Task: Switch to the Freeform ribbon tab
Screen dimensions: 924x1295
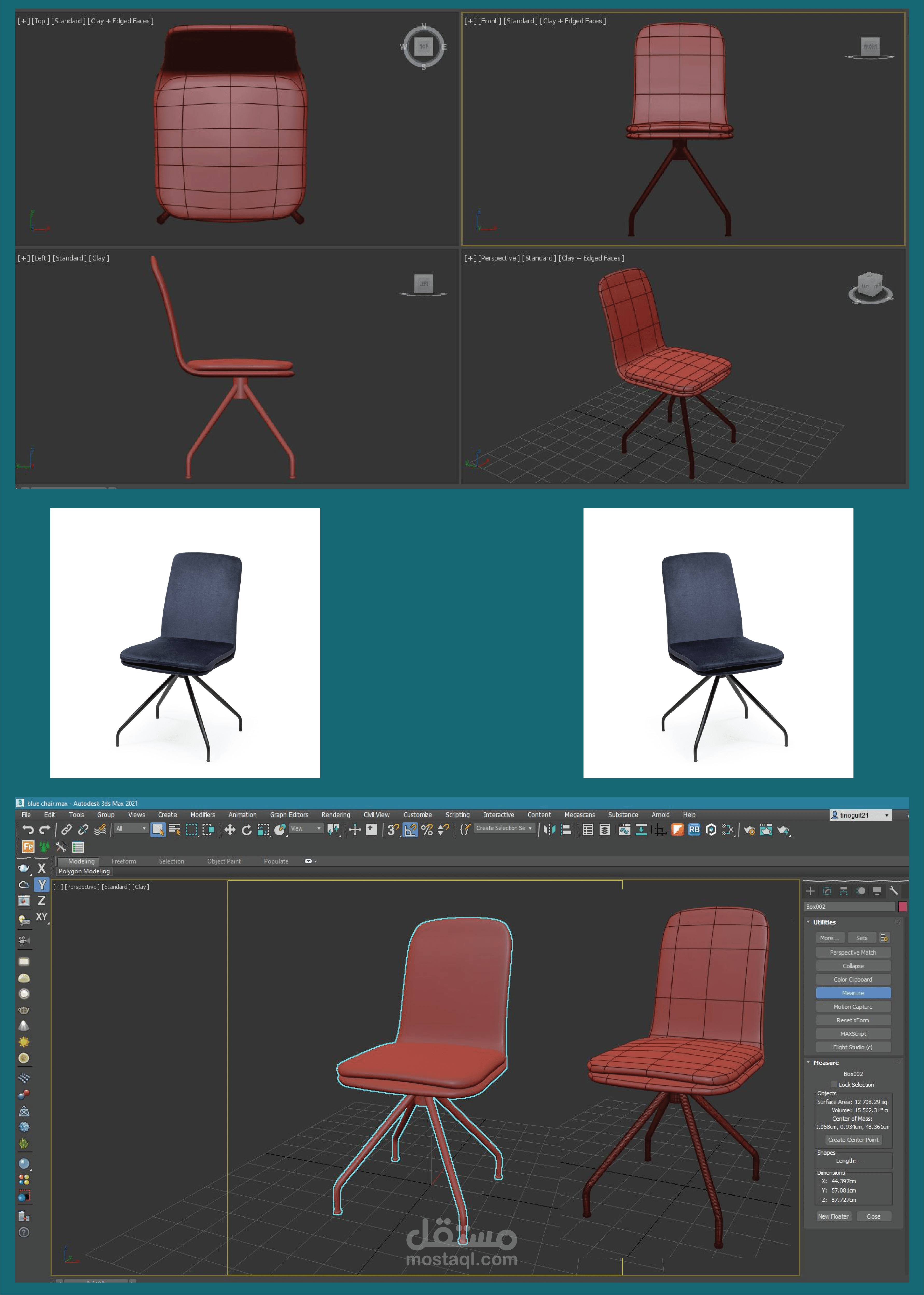Action: [x=123, y=861]
